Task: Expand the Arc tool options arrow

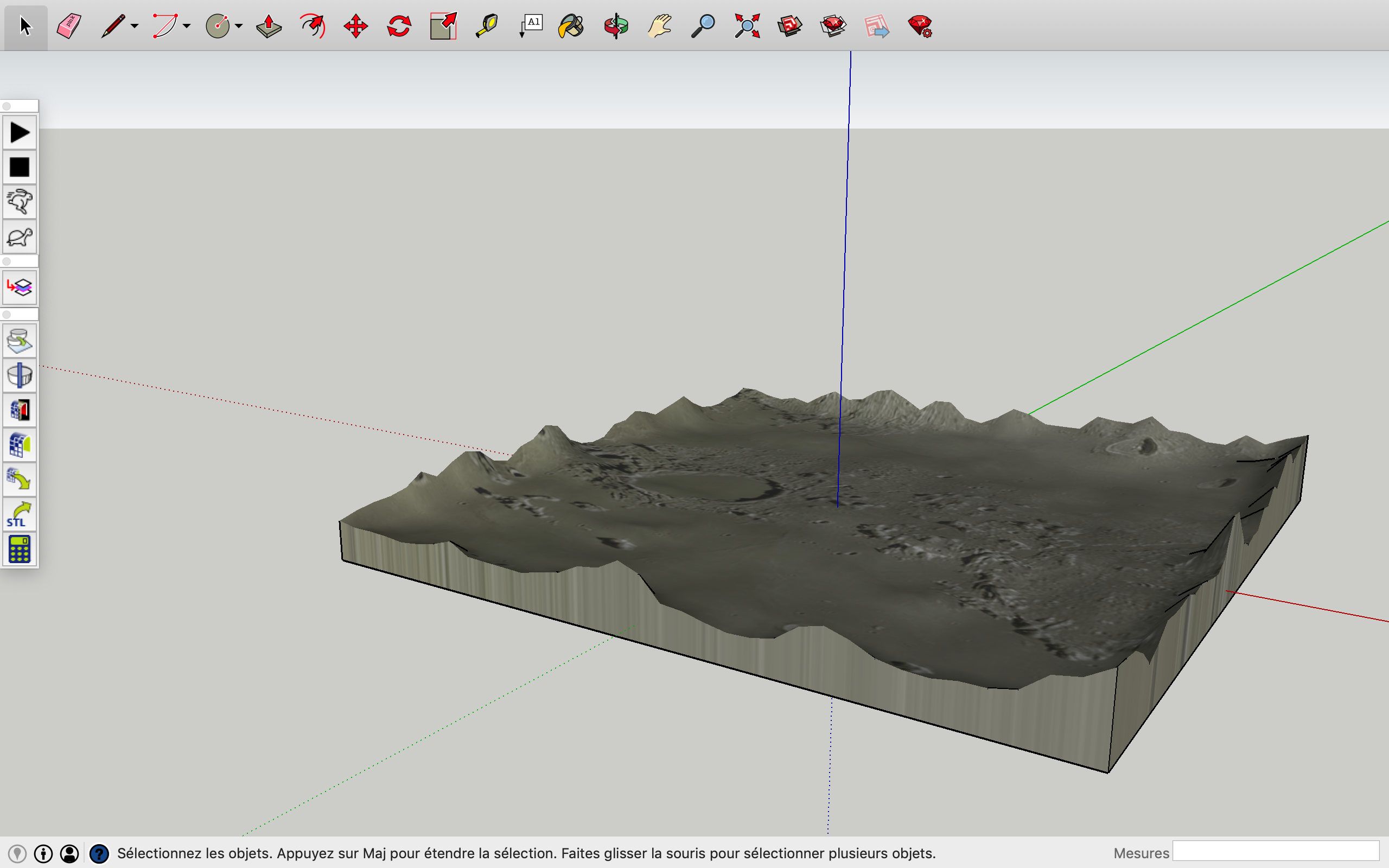Action: point(186,28)
